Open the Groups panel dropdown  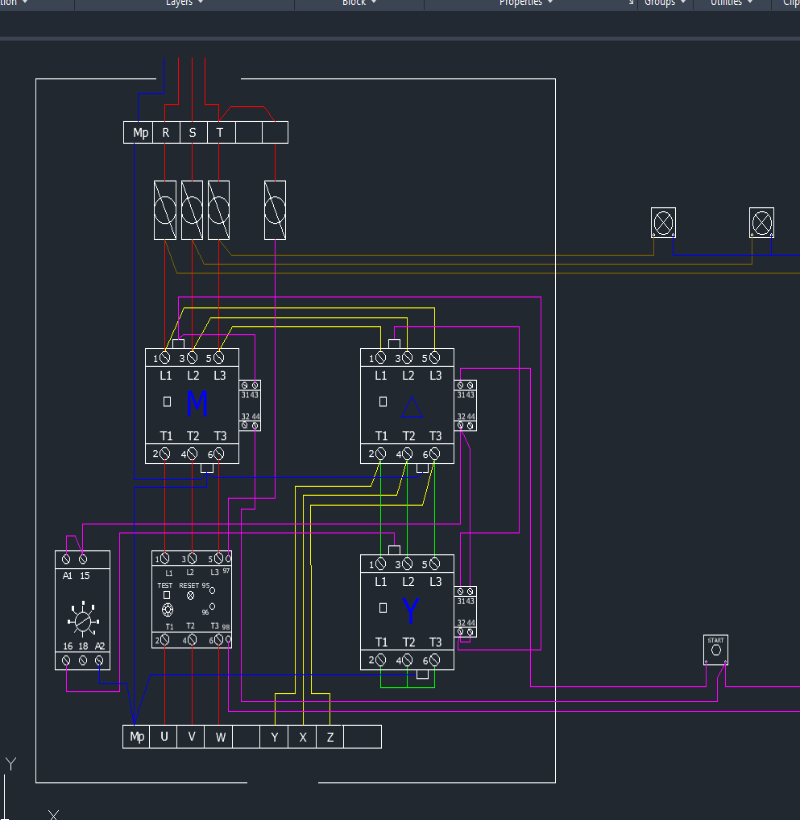(665, 3)
